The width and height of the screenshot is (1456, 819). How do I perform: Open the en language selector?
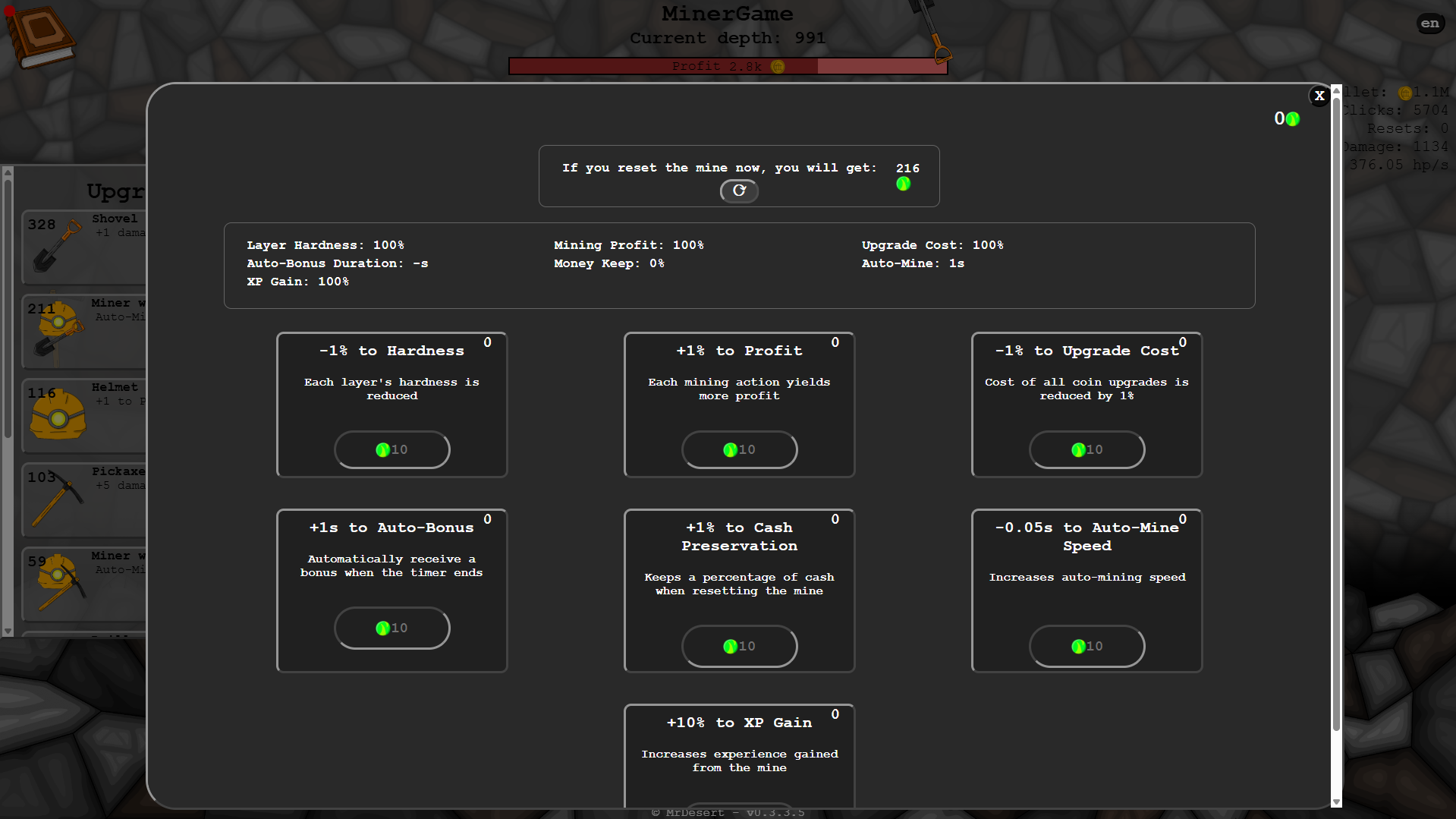point(1429,23)
